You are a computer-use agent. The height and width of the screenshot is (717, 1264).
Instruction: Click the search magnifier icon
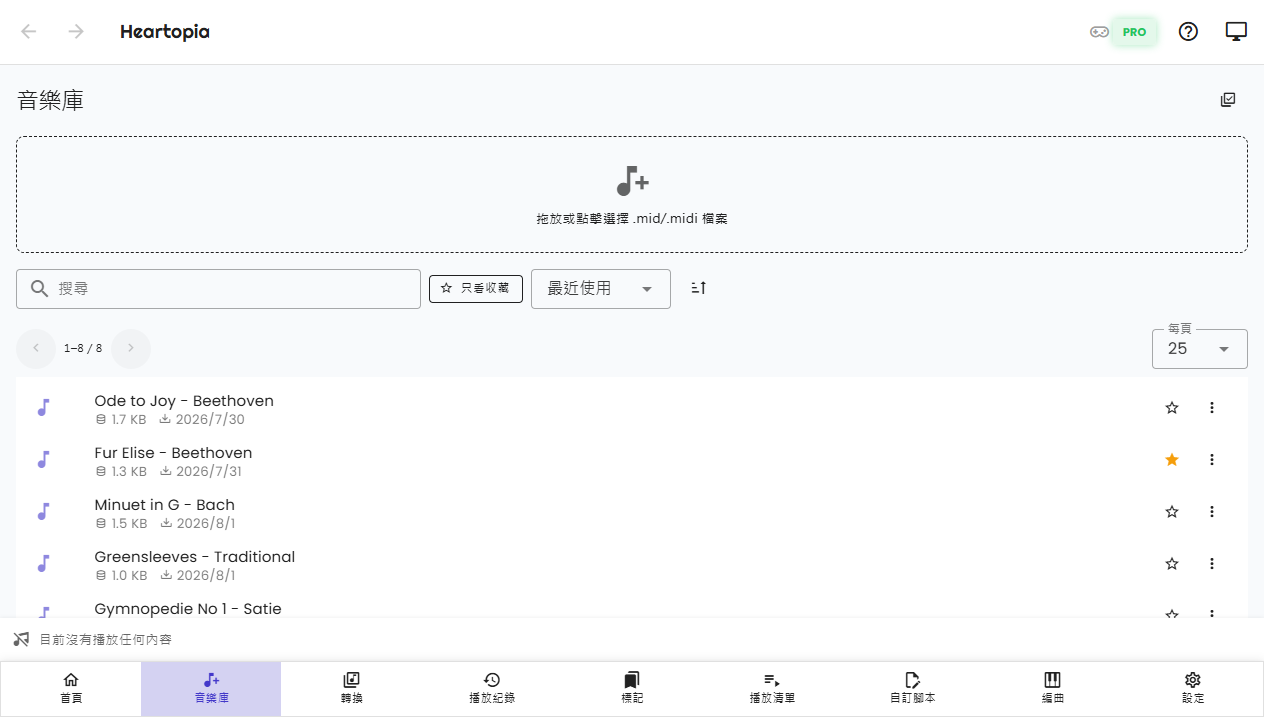(40, 288)
